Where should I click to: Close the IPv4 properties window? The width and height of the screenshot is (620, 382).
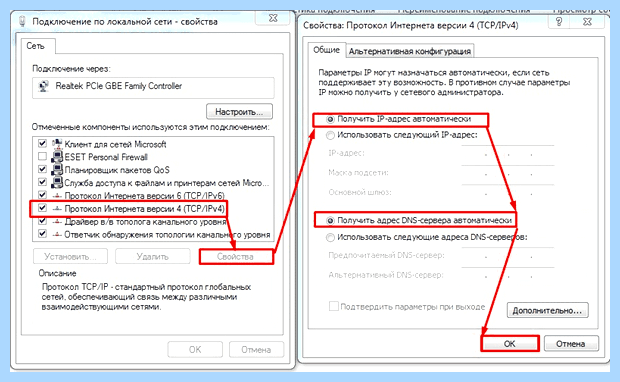(x=587, y=22)
